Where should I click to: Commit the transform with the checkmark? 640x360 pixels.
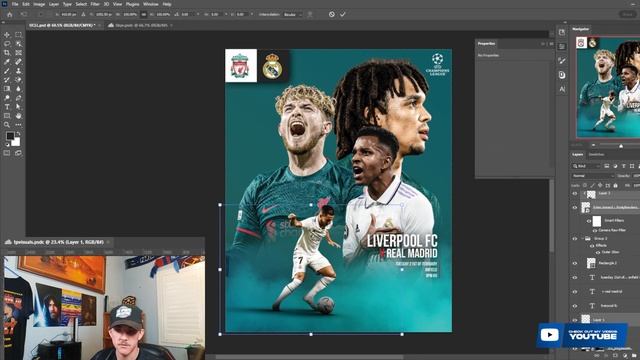click(x=343, y=14)
